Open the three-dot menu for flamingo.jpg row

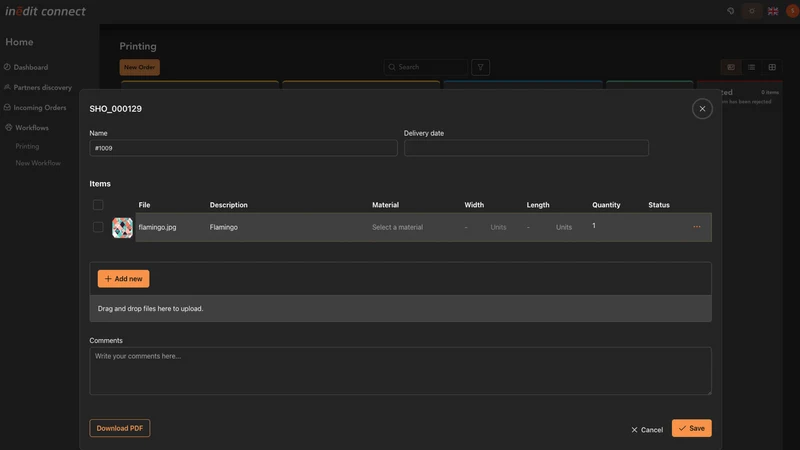tap(696, 227)
